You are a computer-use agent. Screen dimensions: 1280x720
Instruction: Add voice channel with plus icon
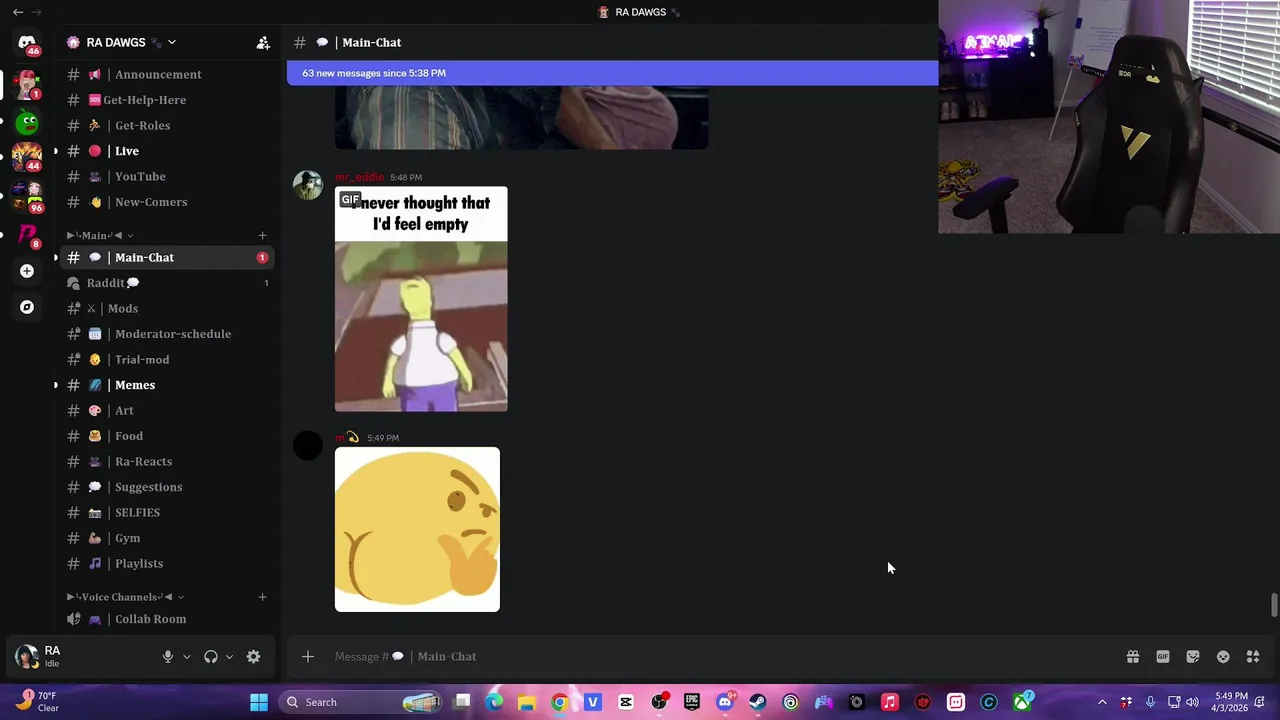(x=262, y=597)
